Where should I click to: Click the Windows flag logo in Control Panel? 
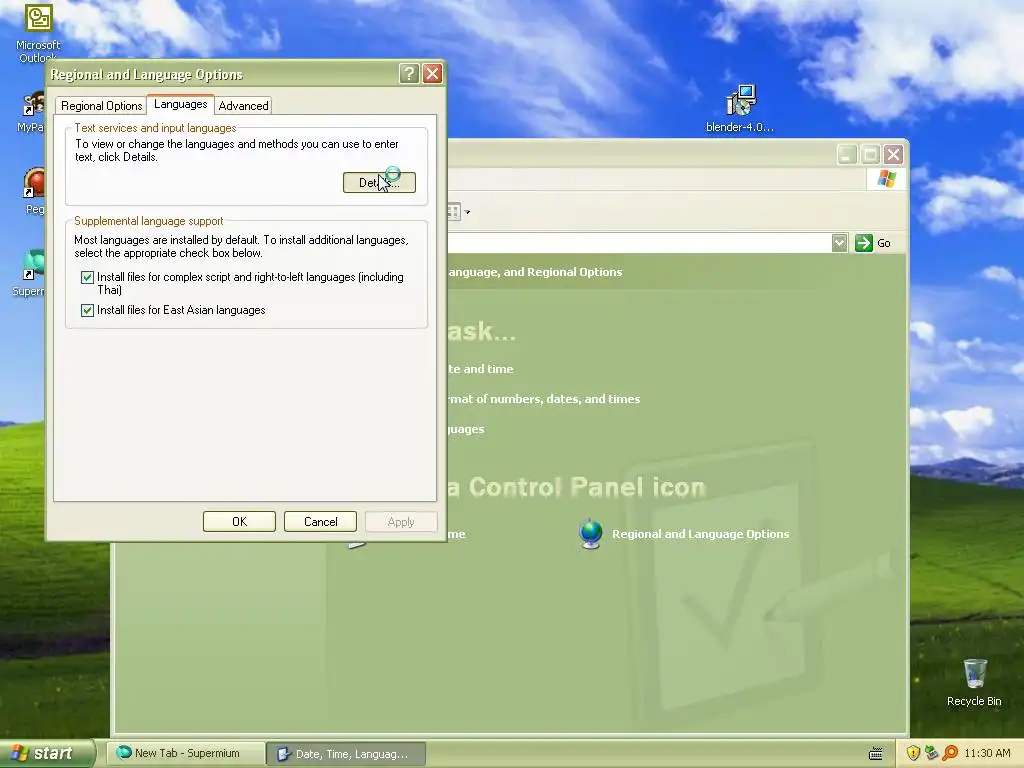(x=886, y=178)
